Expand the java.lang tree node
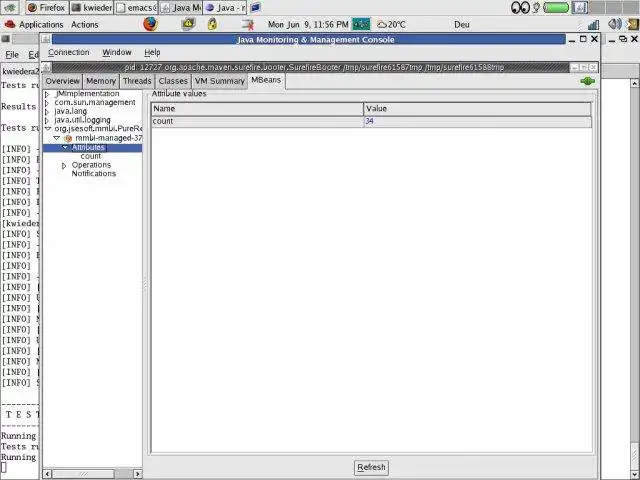The image size is (640, 480). [x=47, y=111]
